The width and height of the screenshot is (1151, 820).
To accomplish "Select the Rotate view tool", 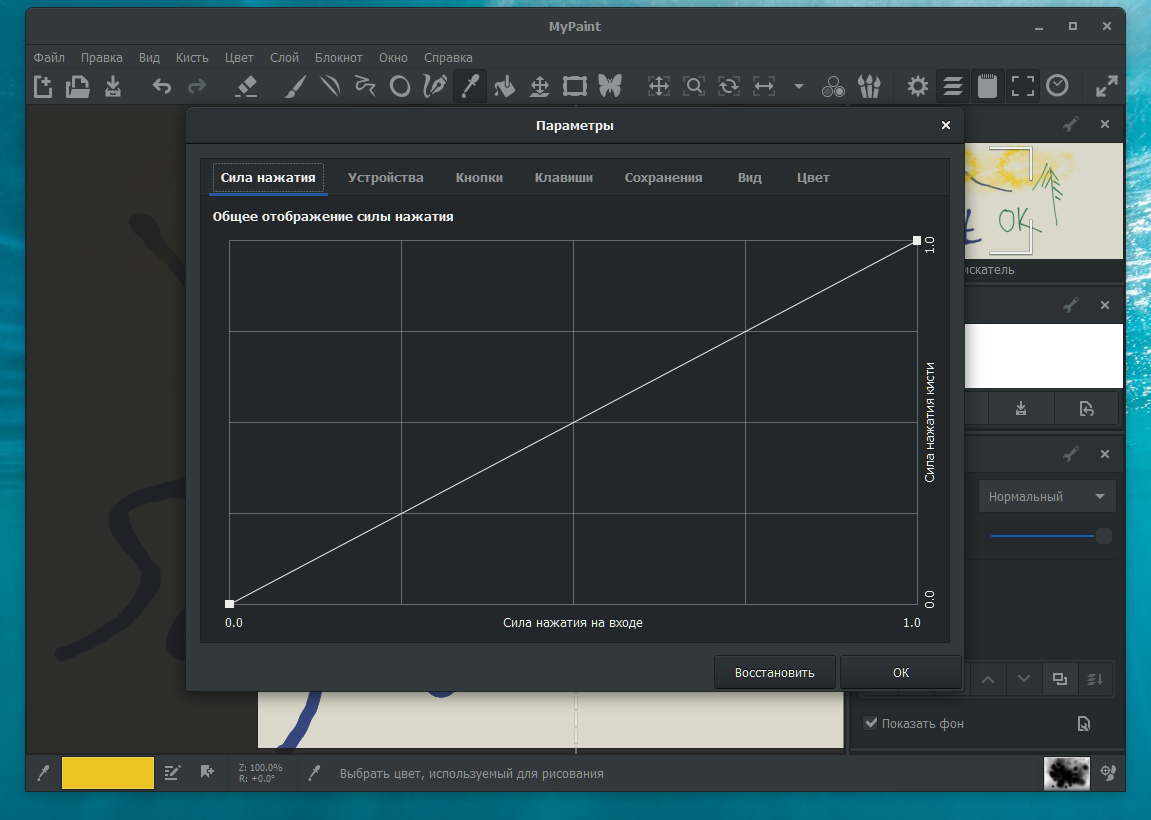I will [729, 87].
